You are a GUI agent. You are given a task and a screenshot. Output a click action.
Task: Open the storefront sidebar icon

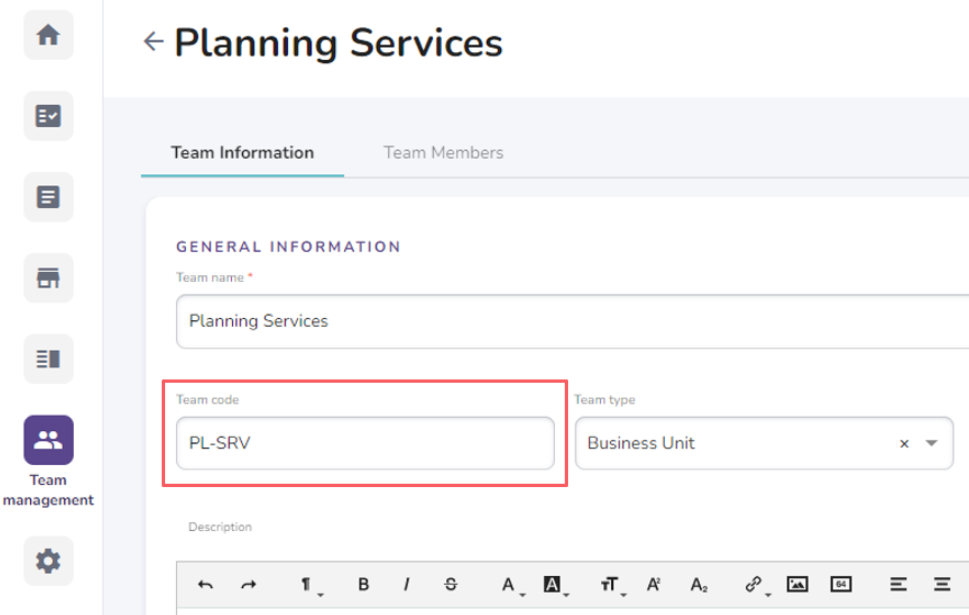tap(48, 278)
